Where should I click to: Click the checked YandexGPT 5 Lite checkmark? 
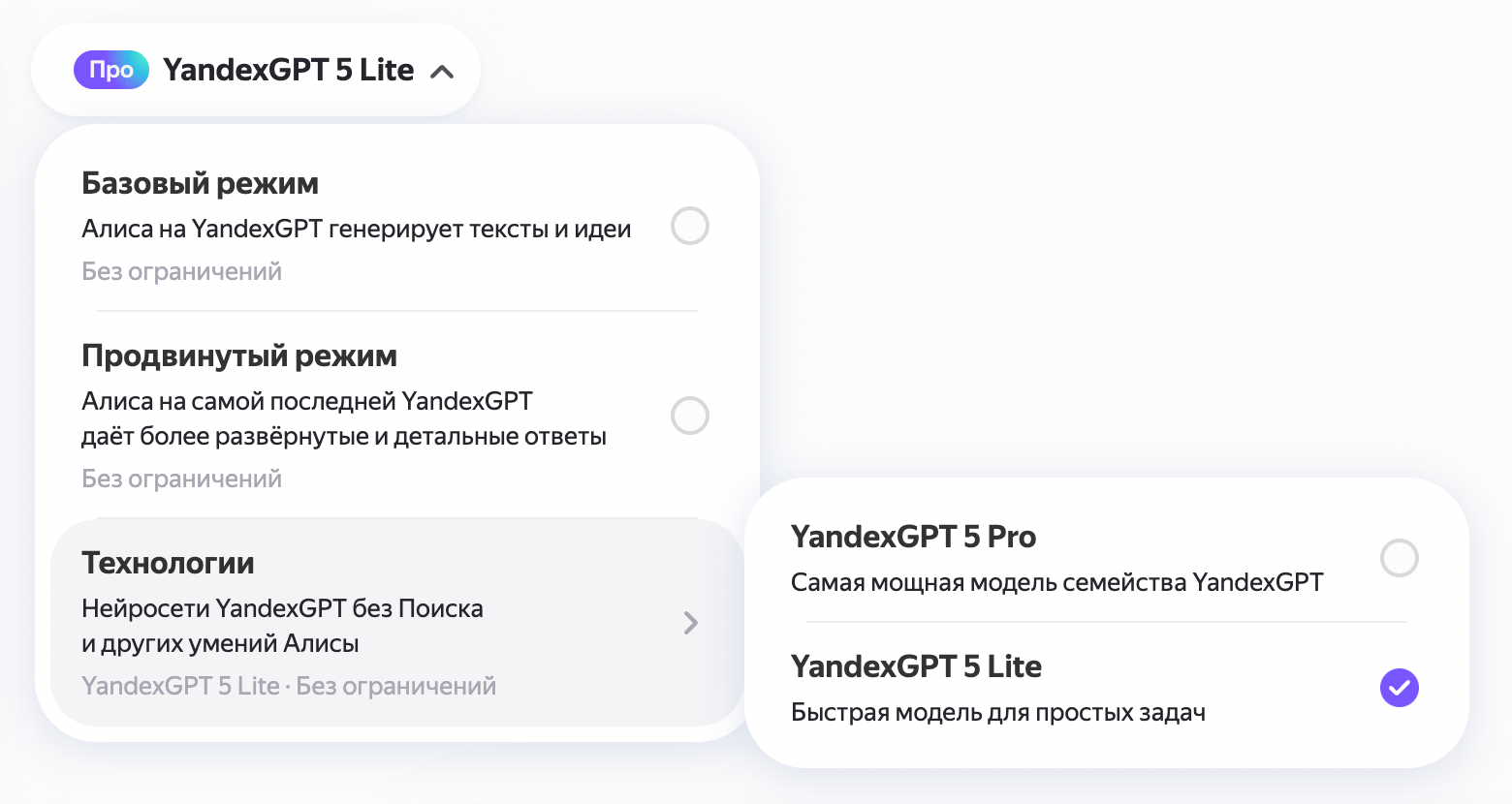point(1399,688)
